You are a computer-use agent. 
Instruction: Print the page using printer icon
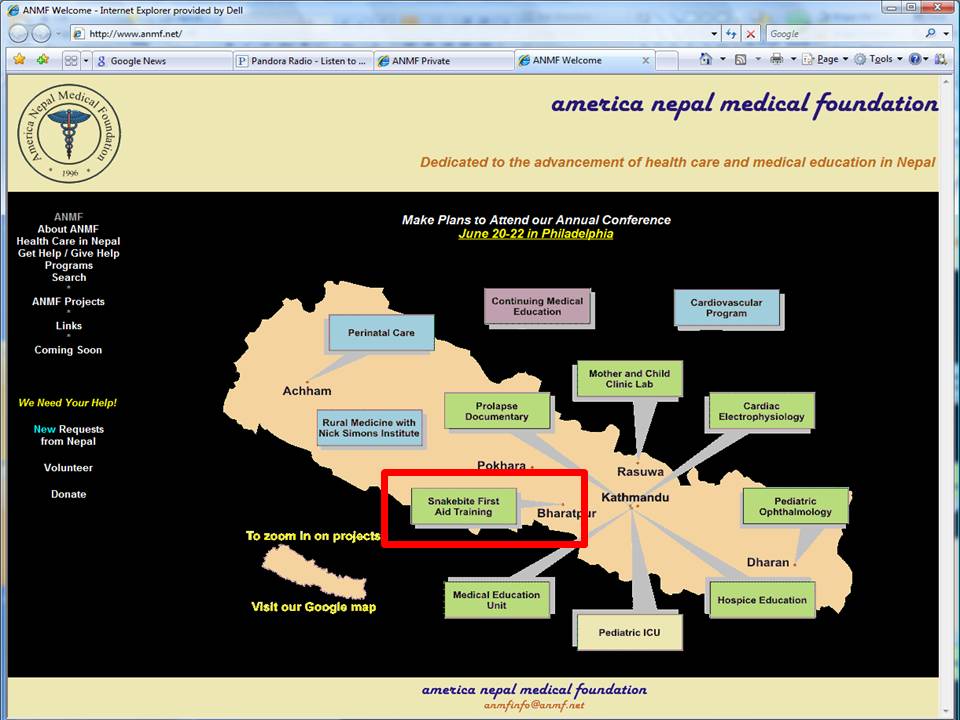(x=776, y=60)
